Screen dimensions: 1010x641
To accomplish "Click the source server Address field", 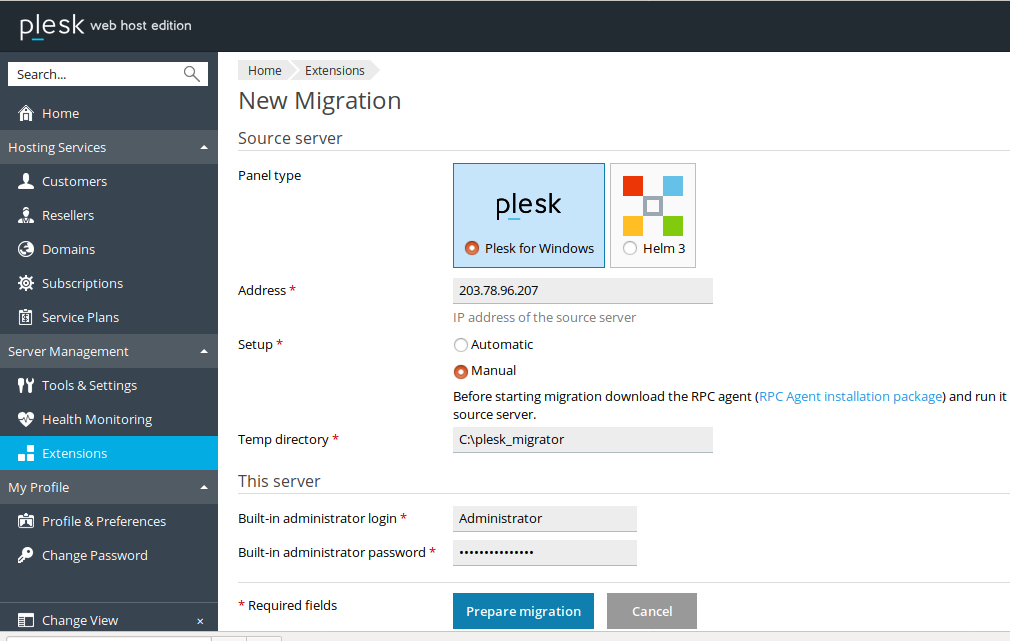I will [583, 291].
